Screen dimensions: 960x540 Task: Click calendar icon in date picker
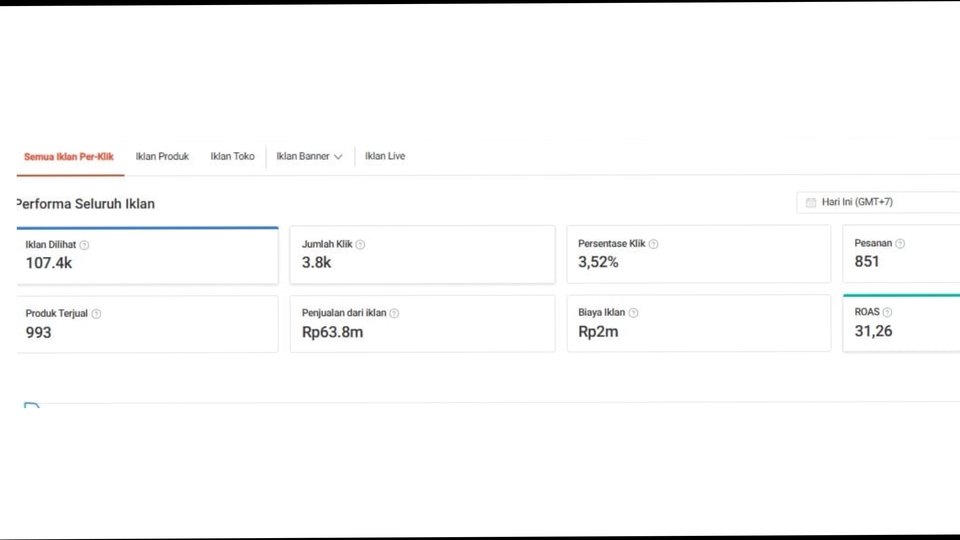coord(811,203)
